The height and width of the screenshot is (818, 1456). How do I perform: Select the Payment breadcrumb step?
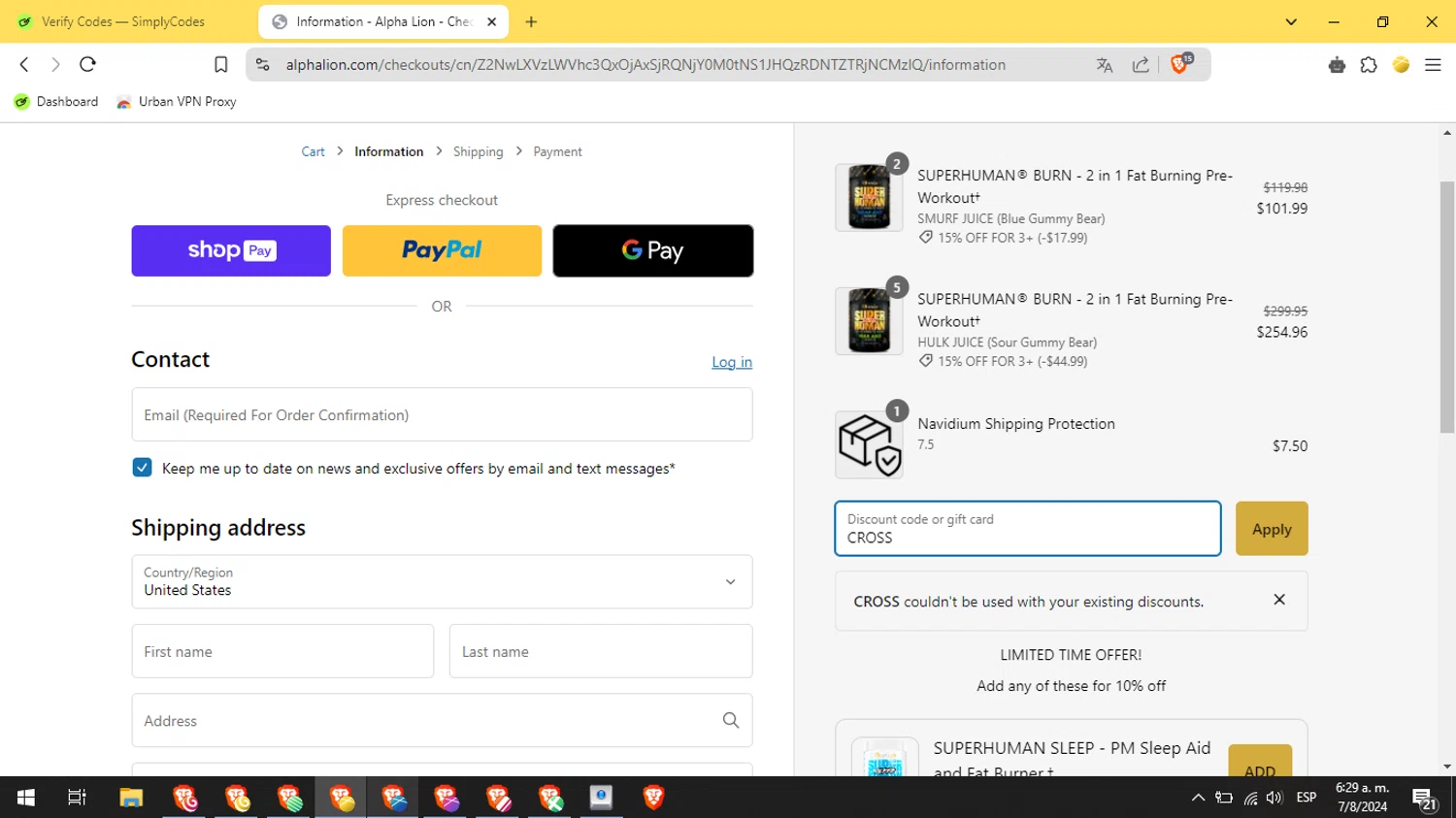coord(557,151)
